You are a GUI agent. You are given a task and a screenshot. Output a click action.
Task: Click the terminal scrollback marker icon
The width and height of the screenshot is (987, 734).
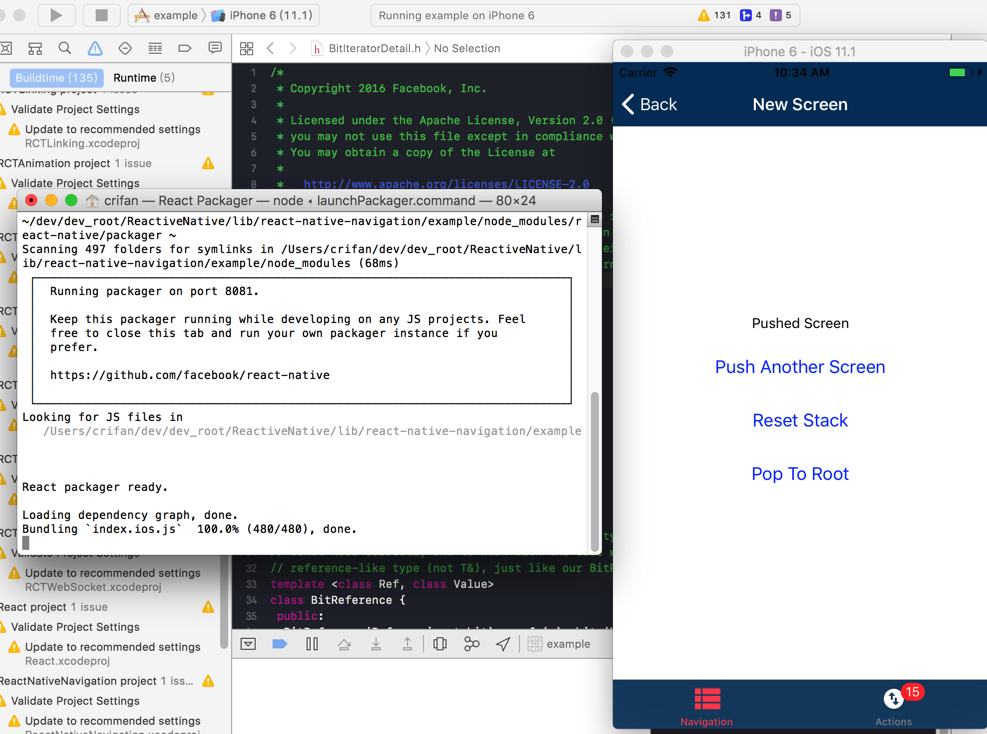(x=594, y=220)
